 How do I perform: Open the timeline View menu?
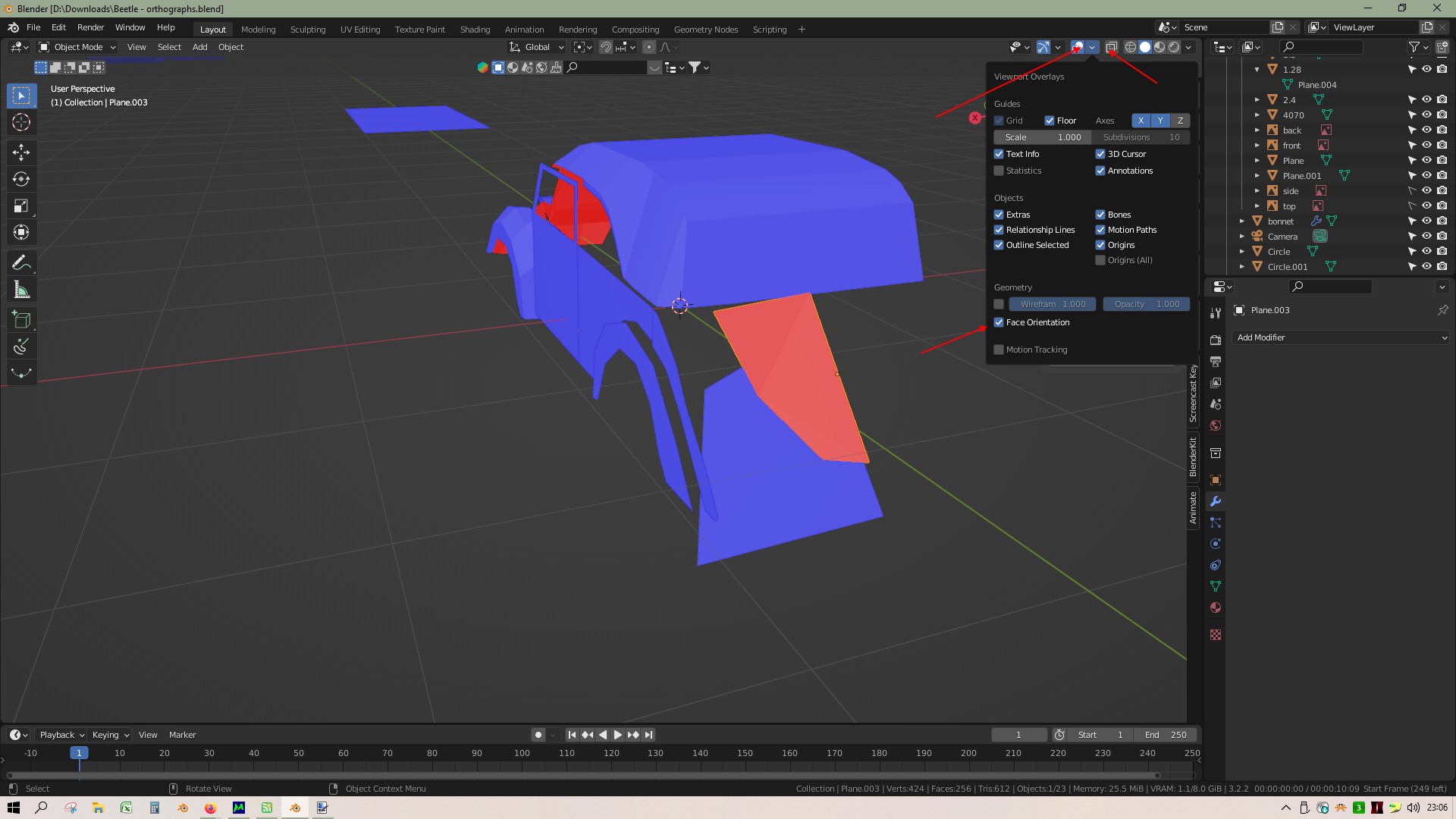[x=148, y=735]
